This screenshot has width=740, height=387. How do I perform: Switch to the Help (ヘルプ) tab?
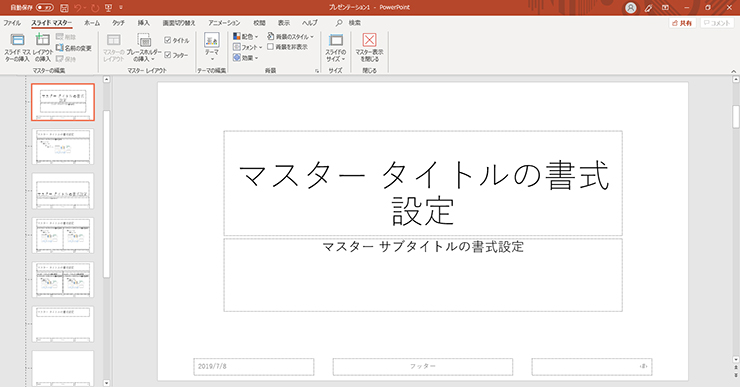(310, 23)
